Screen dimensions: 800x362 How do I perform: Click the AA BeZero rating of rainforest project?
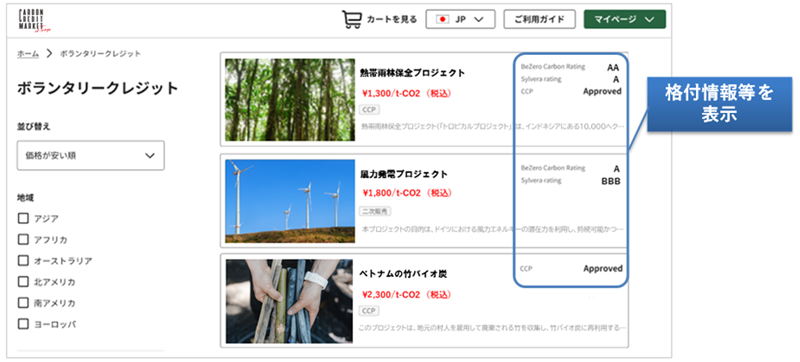[613, 67]
